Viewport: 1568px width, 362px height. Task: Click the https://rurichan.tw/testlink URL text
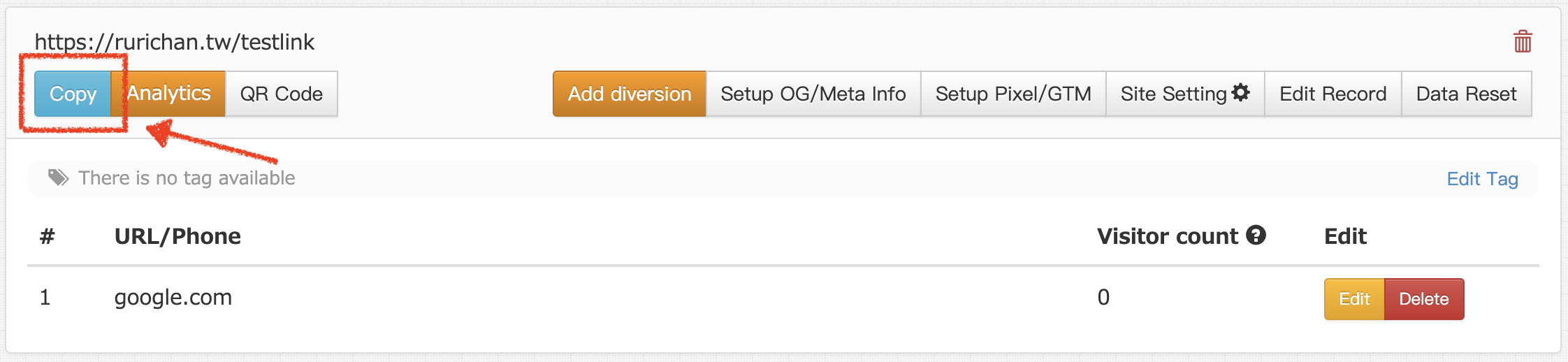click(175, 42)
